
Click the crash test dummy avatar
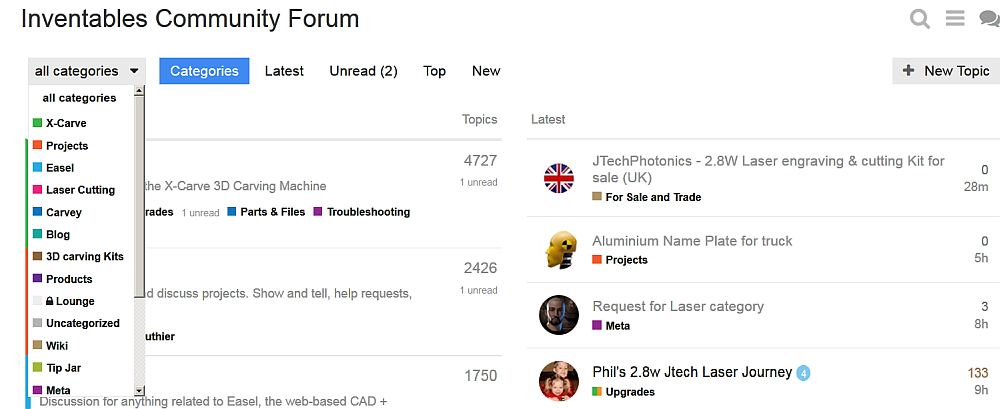(x=559, y=249)
